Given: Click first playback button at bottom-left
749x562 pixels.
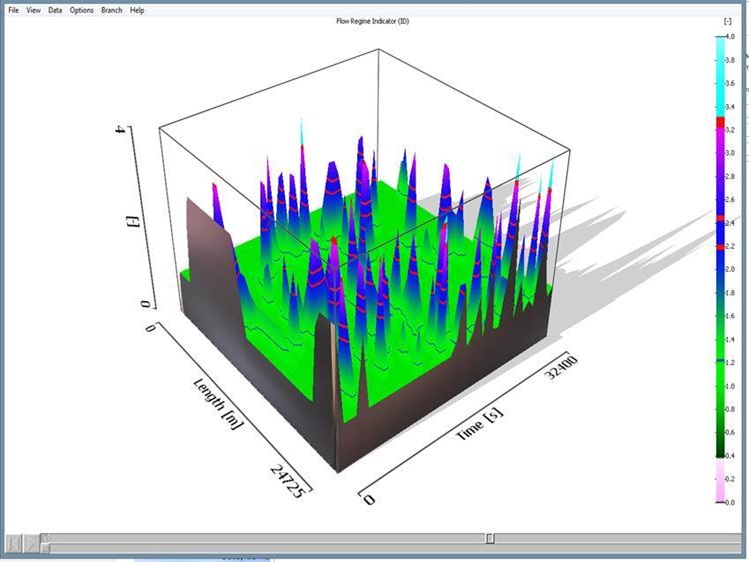Looking at the screenshot, I should click(13, 543).
